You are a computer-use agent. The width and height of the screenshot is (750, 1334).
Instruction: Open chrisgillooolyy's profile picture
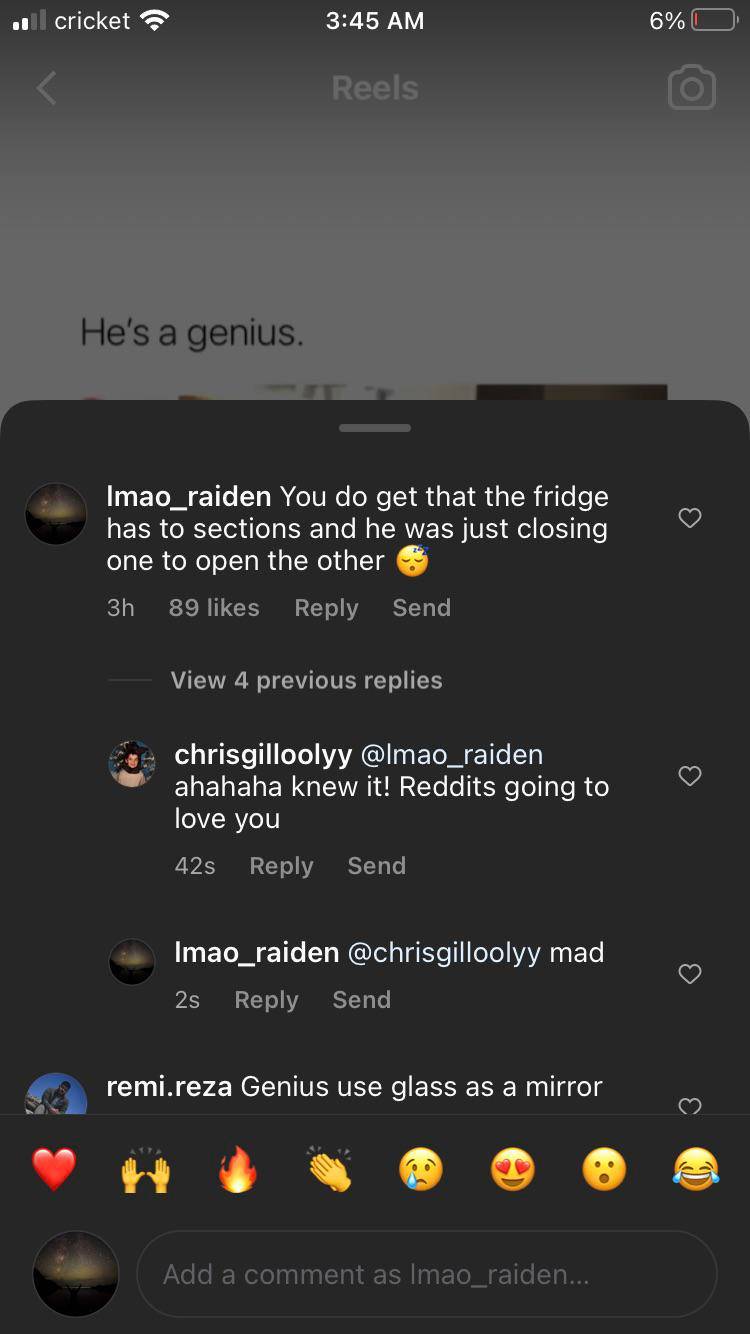(x=132, y=764)
